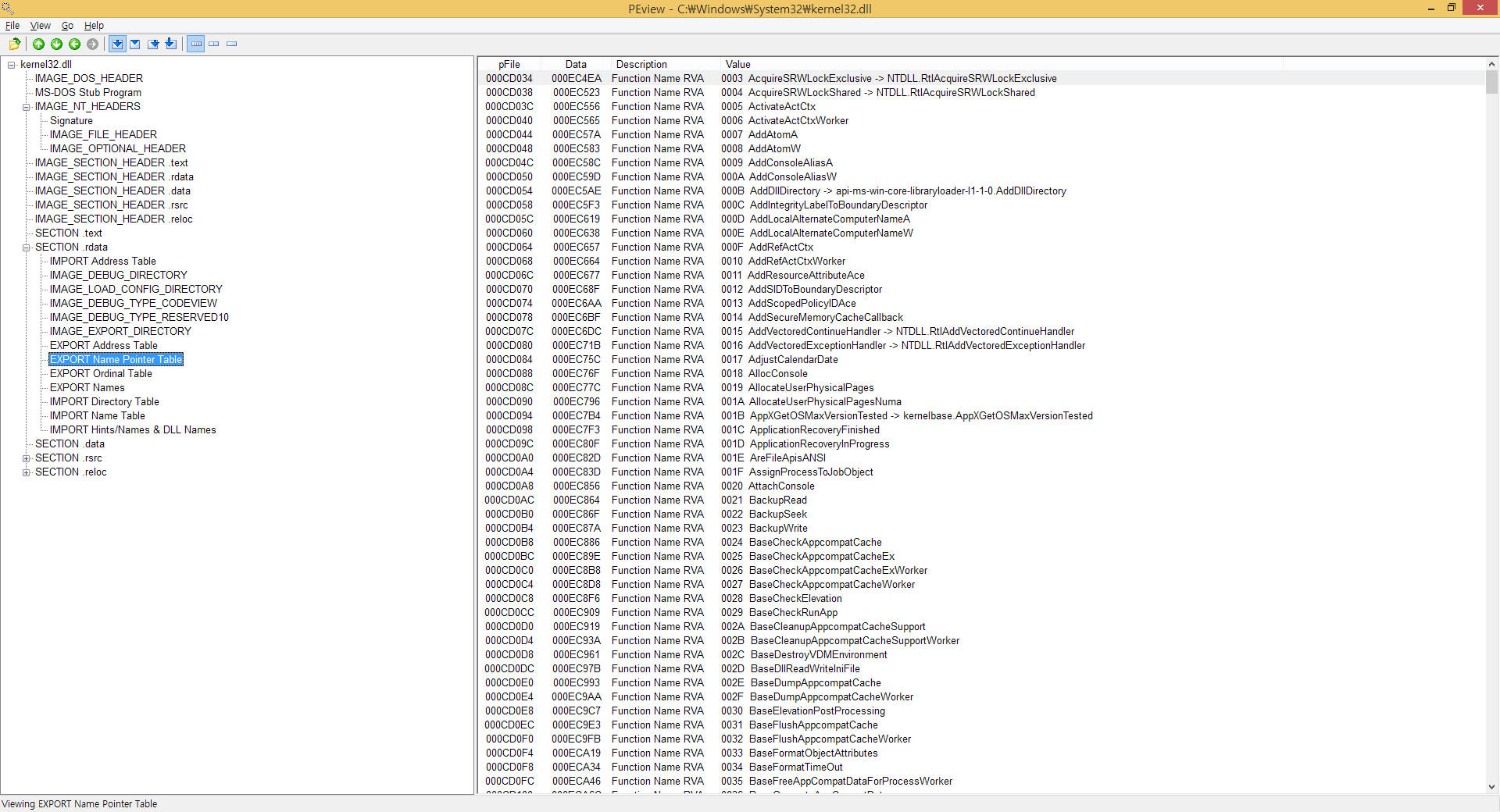Open the View menu
This screenshot has height=812, width=1500.
[x=41, y=26]
